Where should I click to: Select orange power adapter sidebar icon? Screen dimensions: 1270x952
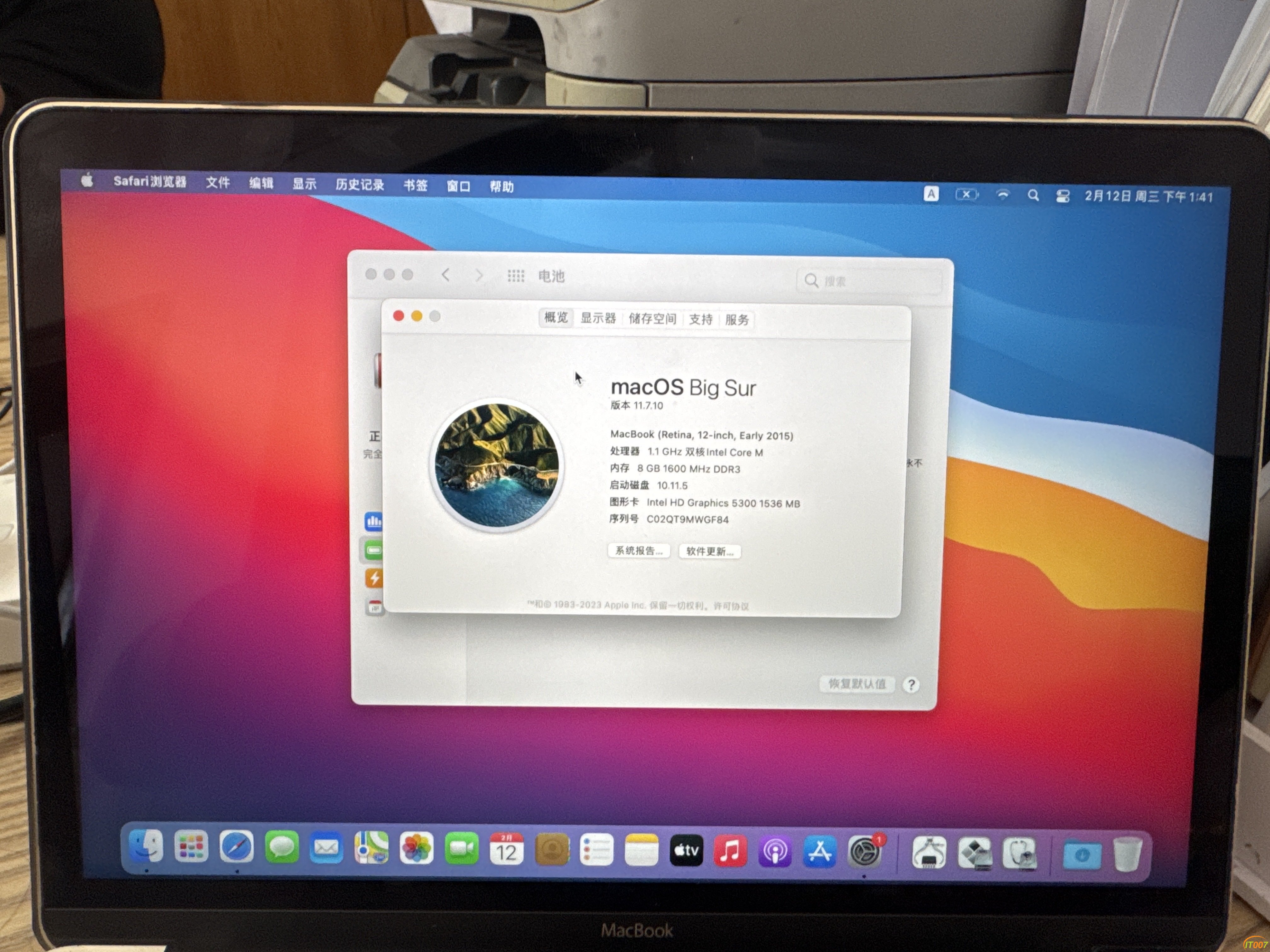point(374,578)
